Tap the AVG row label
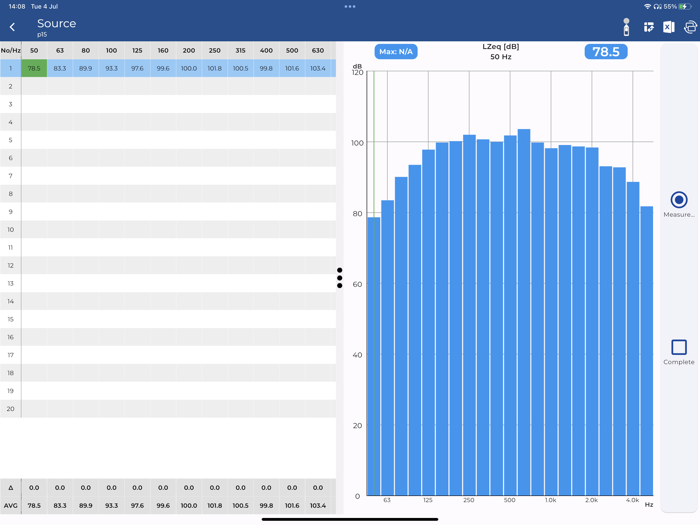 [11, 505]
